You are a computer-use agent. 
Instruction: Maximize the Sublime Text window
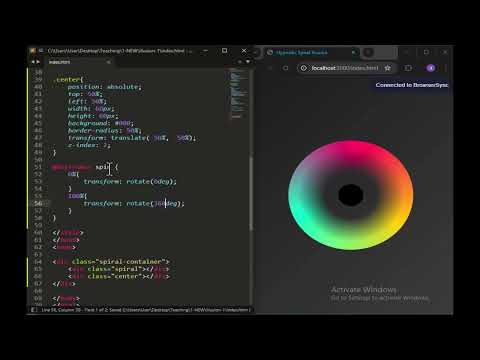(225, 51)
